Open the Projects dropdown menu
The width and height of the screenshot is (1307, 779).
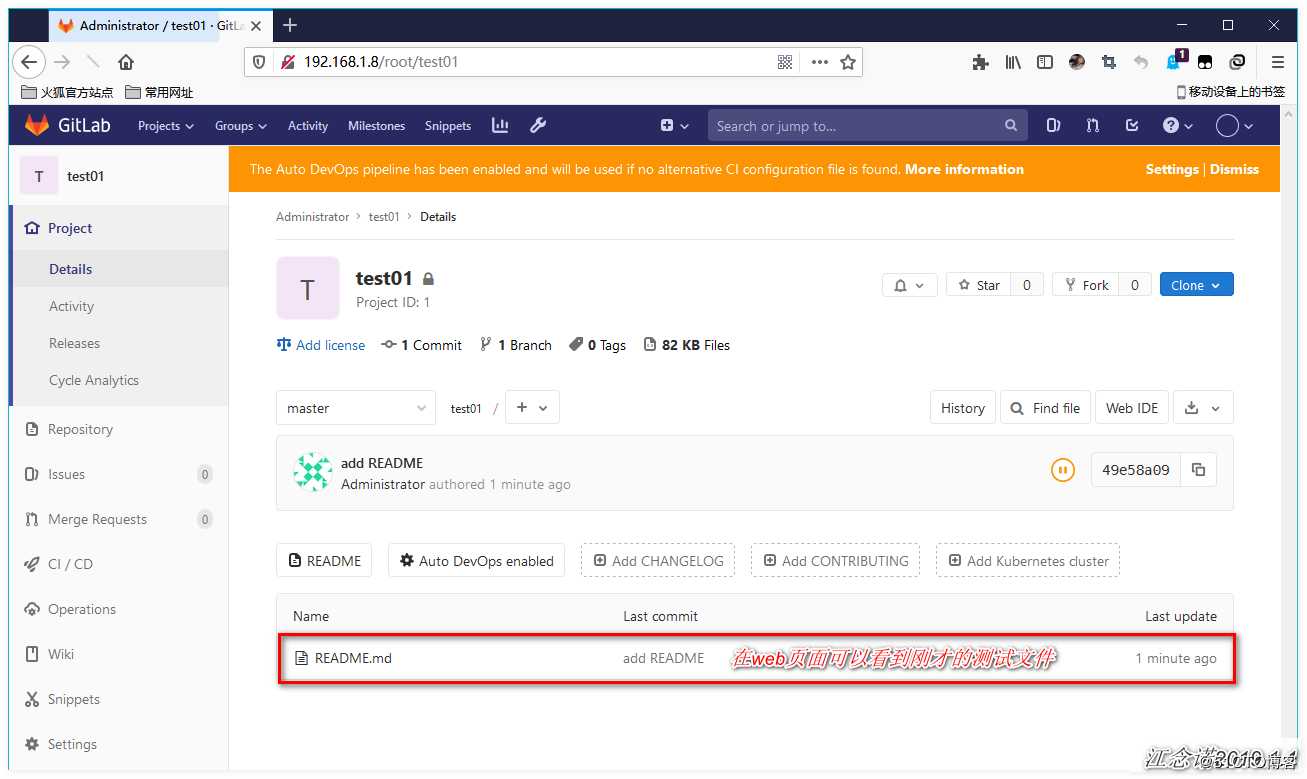pyautogui.click(x=166, y=126)
